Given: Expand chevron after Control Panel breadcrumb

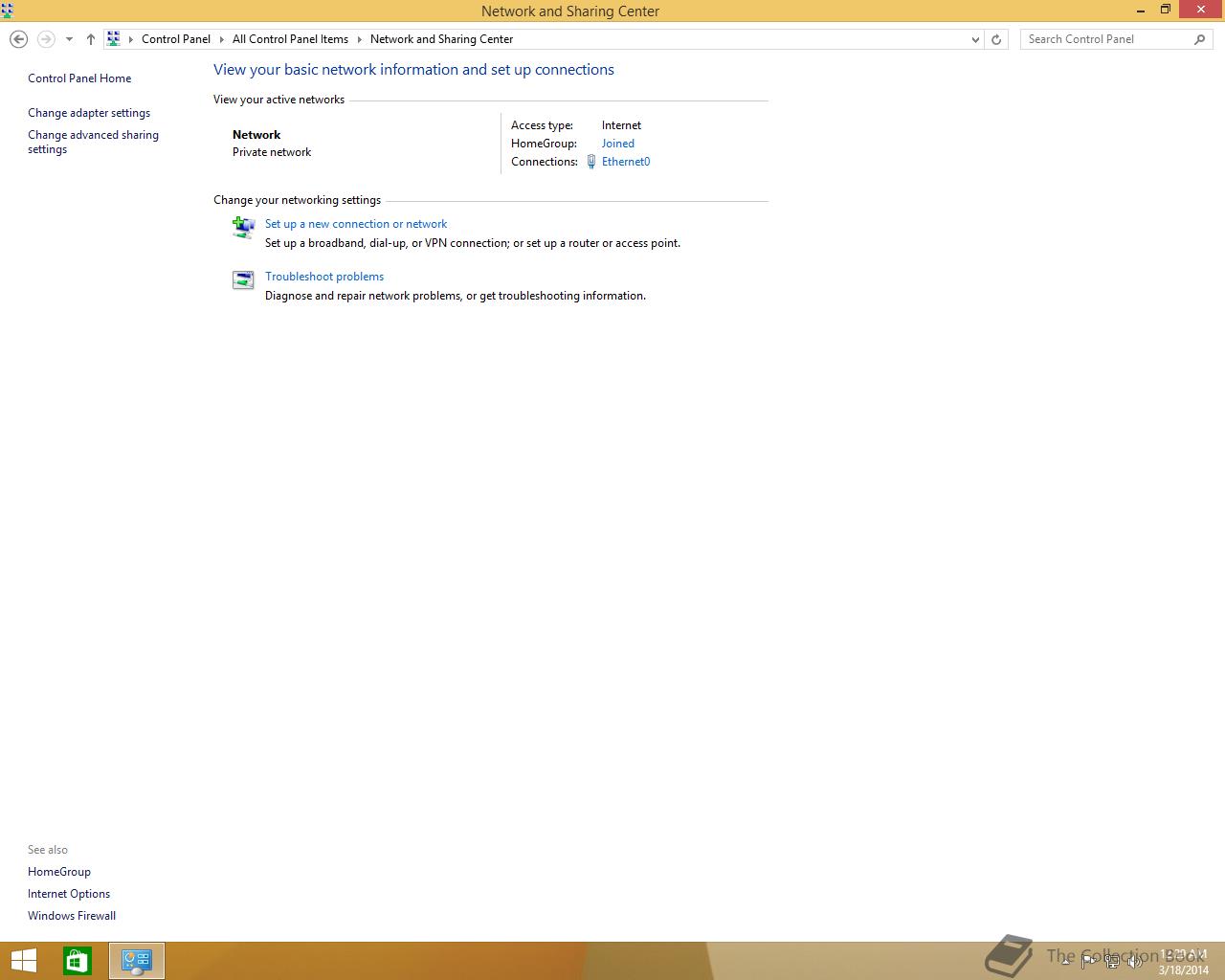Looking at the screenshot, I should (x=222, y=39).
